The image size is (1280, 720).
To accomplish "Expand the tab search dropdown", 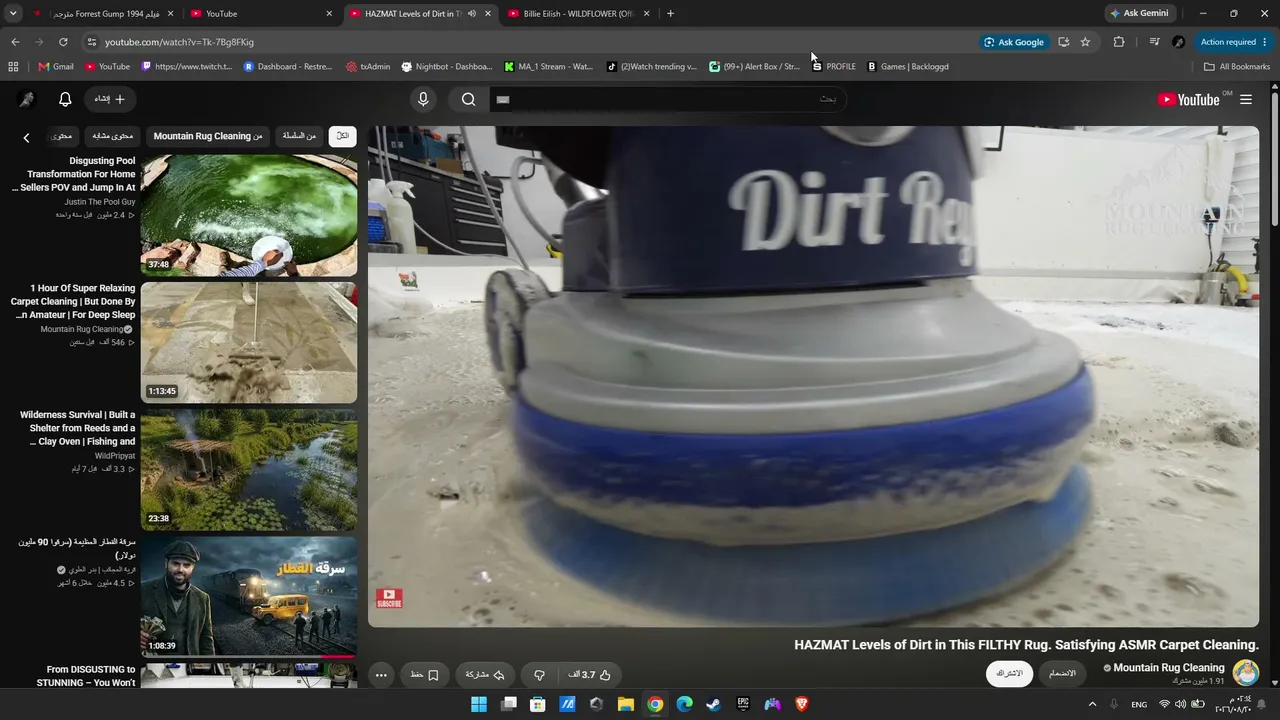I will tap(13, 14).
